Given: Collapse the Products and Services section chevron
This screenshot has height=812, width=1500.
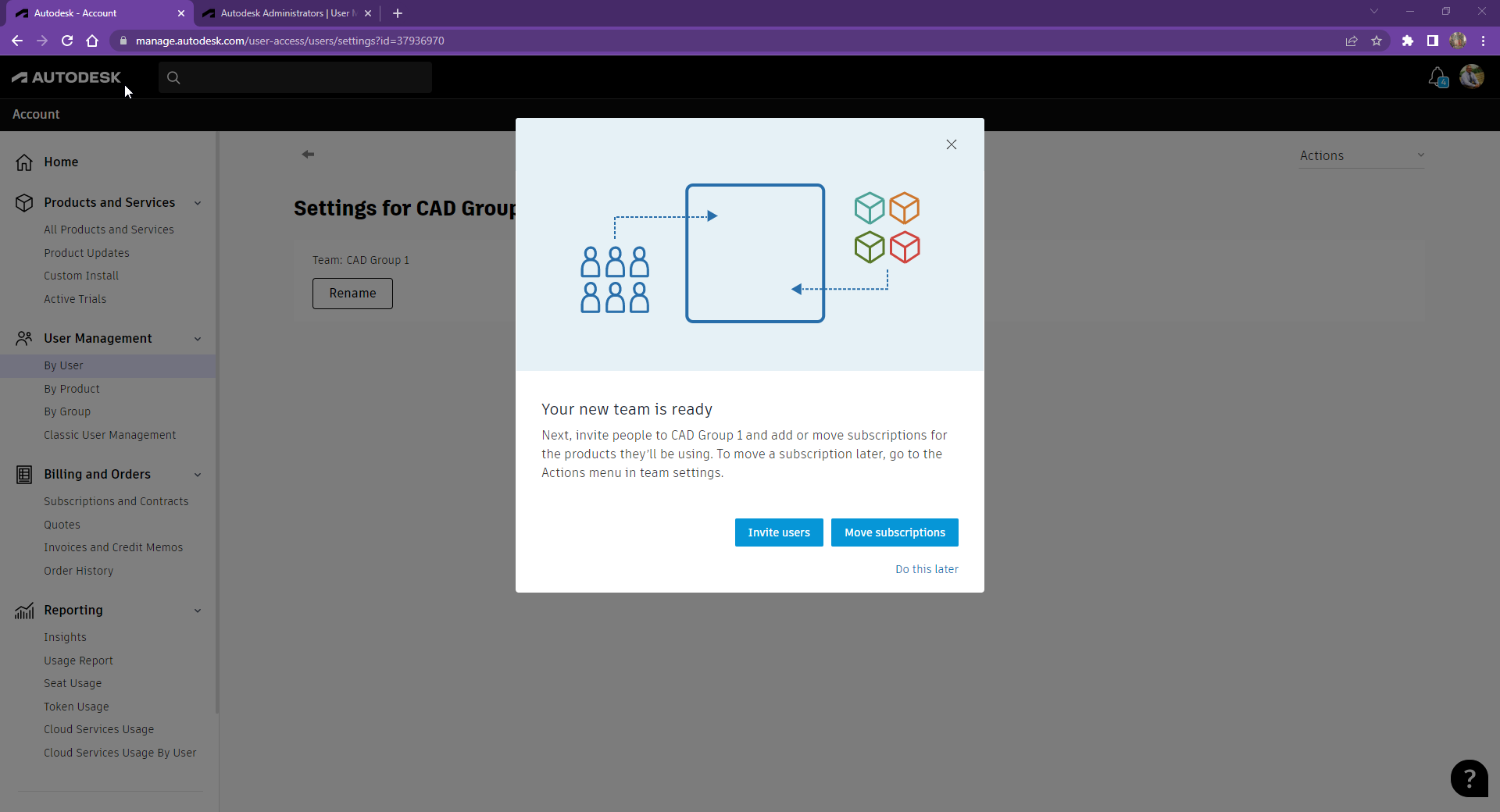Looking at the screenshot, I should [198, 203].
